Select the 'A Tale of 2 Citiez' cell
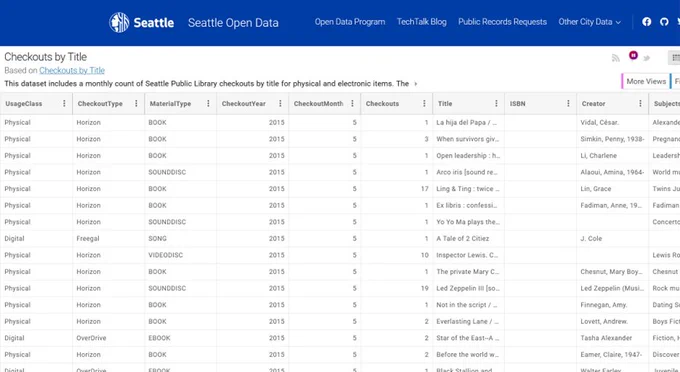Image resolution: width=680 pixels, height=372 pixels. 468,238
